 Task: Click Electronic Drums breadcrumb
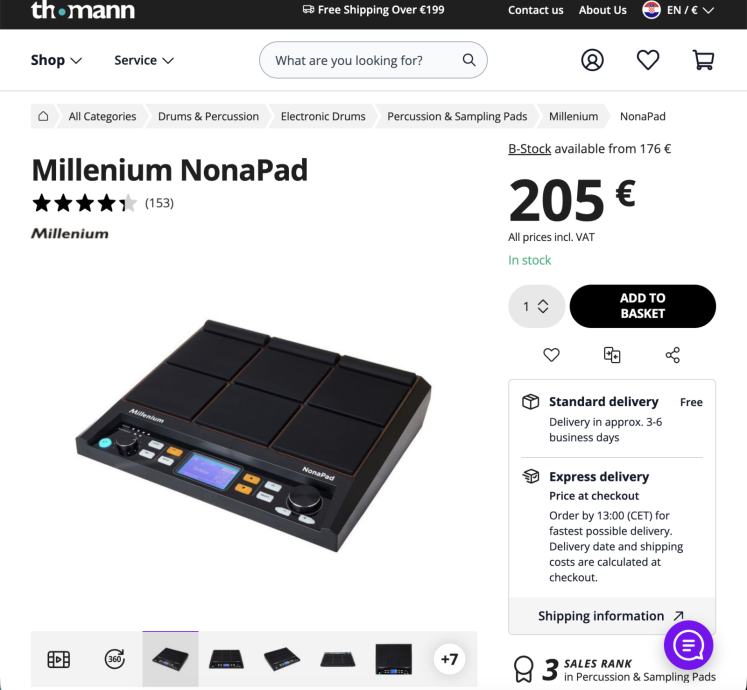[x=323, y=116]
